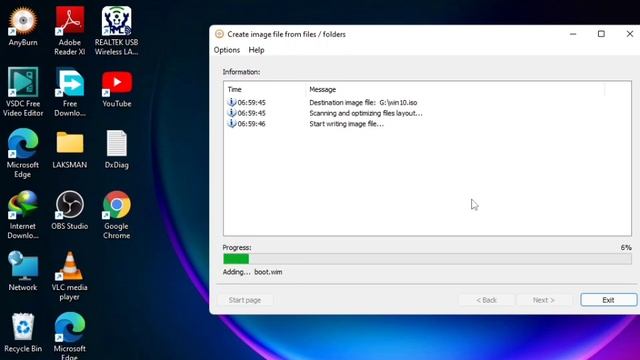Select info icon of Start writing row
Viewport: 640px width, 360px height.
tap(231, 123)
